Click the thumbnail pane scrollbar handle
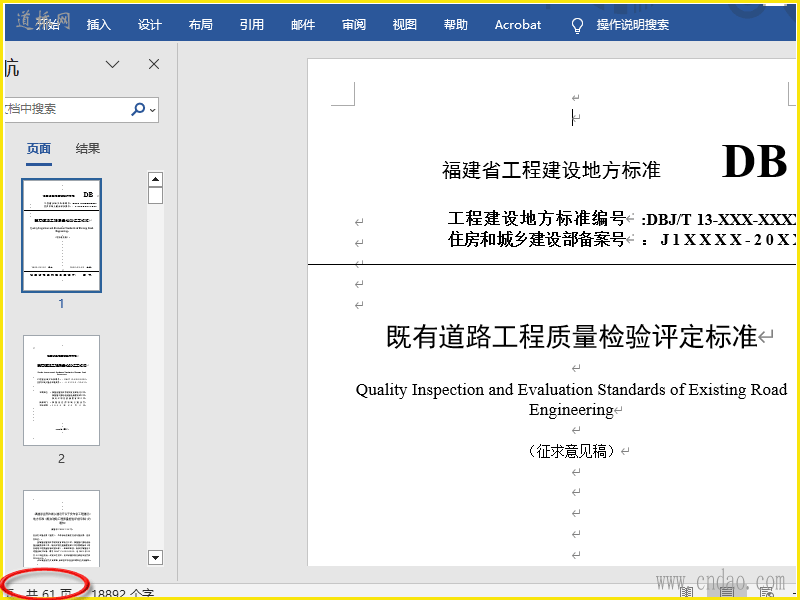The width and height of the screenshot is (800, 600). [x=155, y=195]
